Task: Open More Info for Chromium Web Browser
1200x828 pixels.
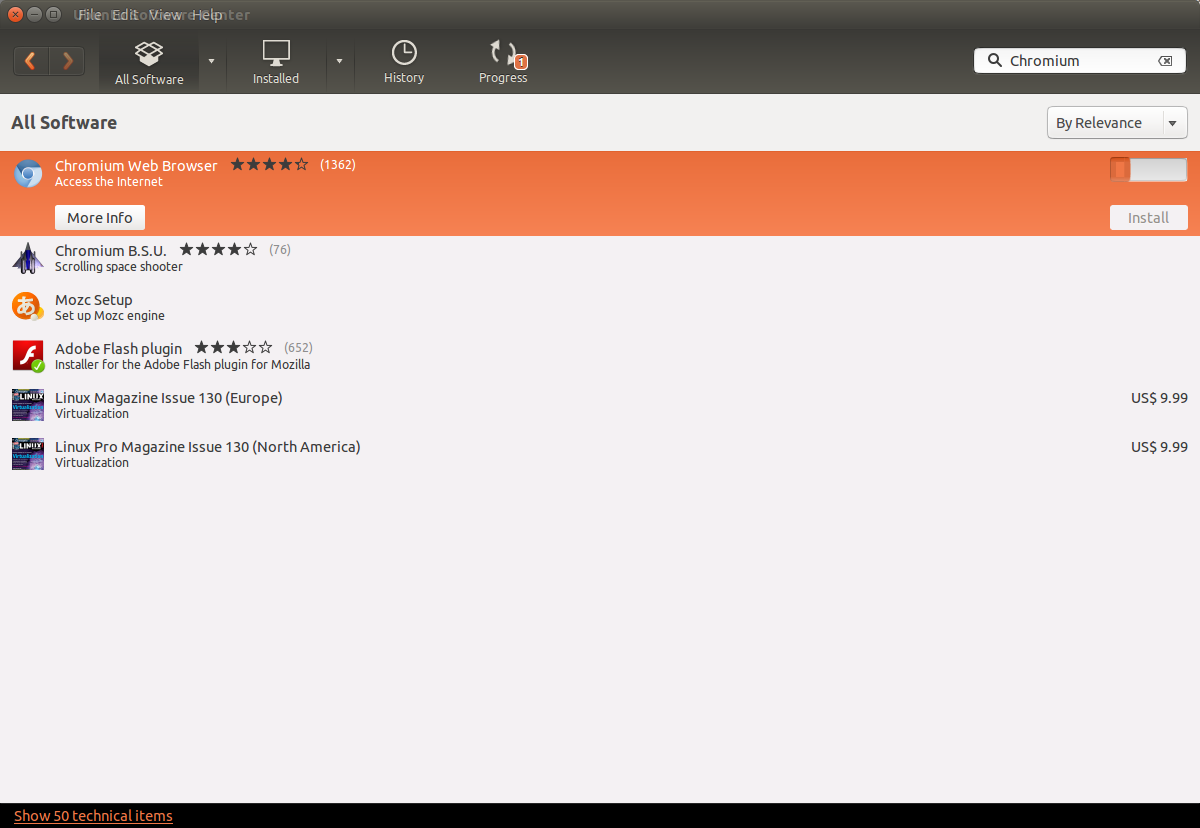Action: coord(100,217)
